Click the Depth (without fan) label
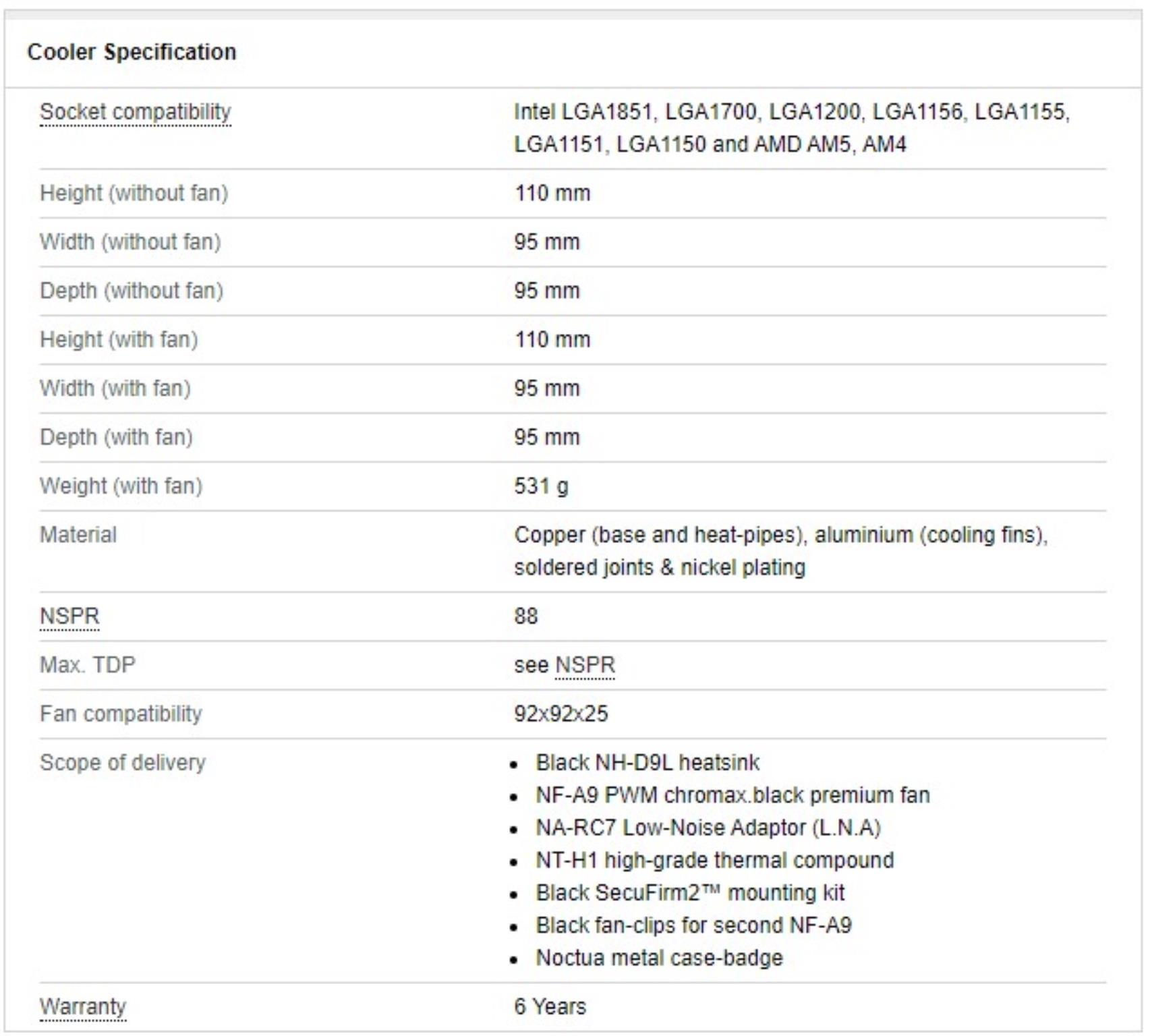 [132, 291]
